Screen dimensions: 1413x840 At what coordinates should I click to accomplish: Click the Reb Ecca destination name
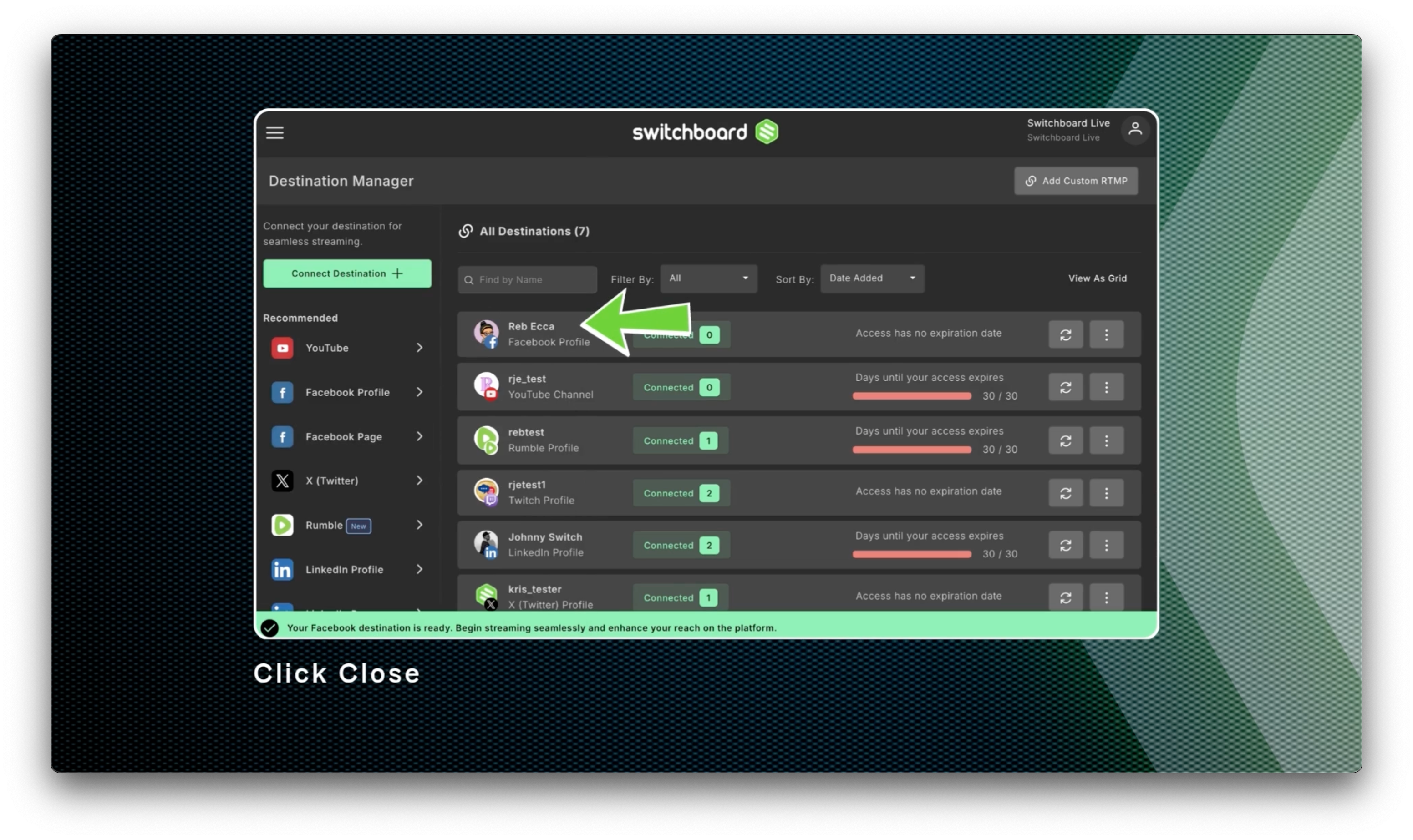[x=531, y=327]
